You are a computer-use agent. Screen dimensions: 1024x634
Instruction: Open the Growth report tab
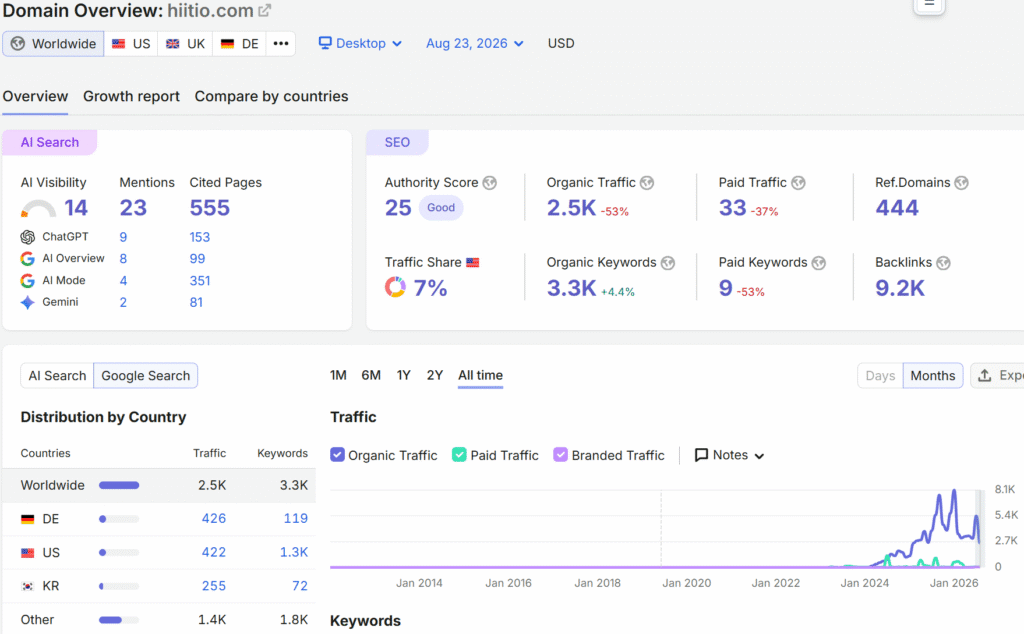click(x=131, y=96)
